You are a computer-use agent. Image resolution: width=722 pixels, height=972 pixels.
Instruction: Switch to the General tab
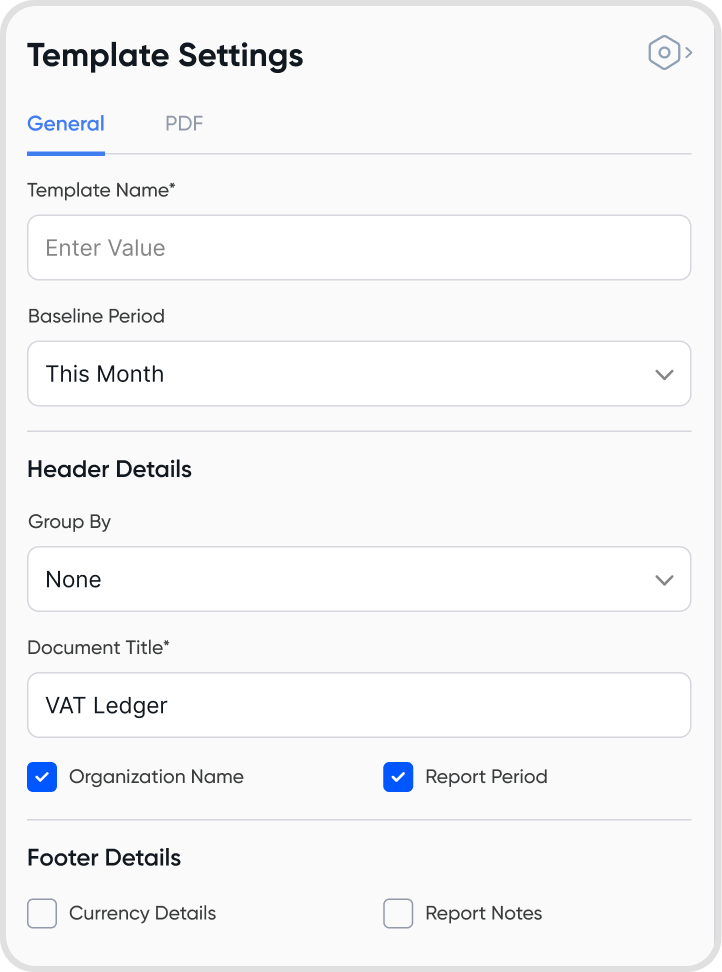pyautogui.click(x=66, y=124)
